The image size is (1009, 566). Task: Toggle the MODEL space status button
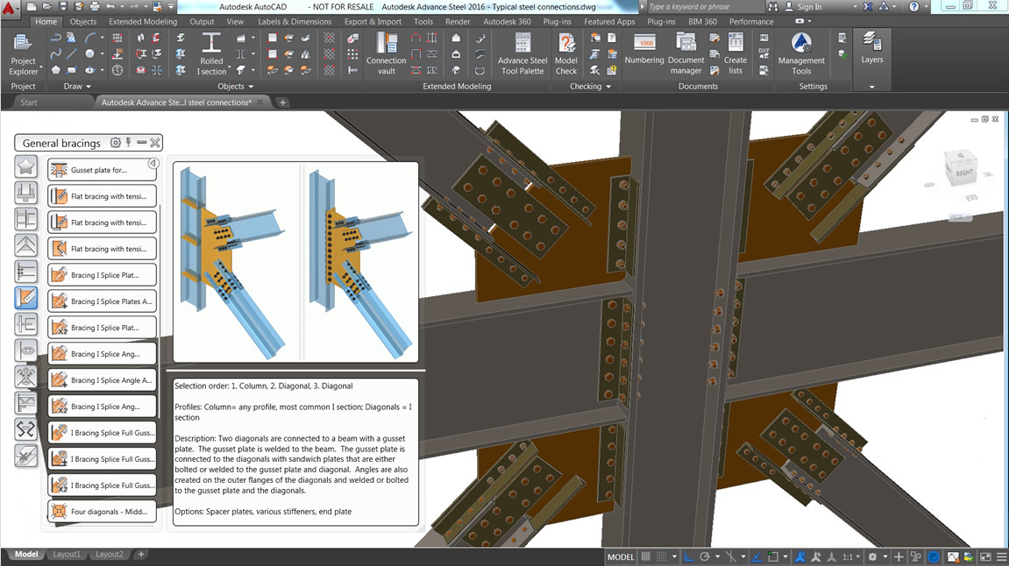coord(621,557)
